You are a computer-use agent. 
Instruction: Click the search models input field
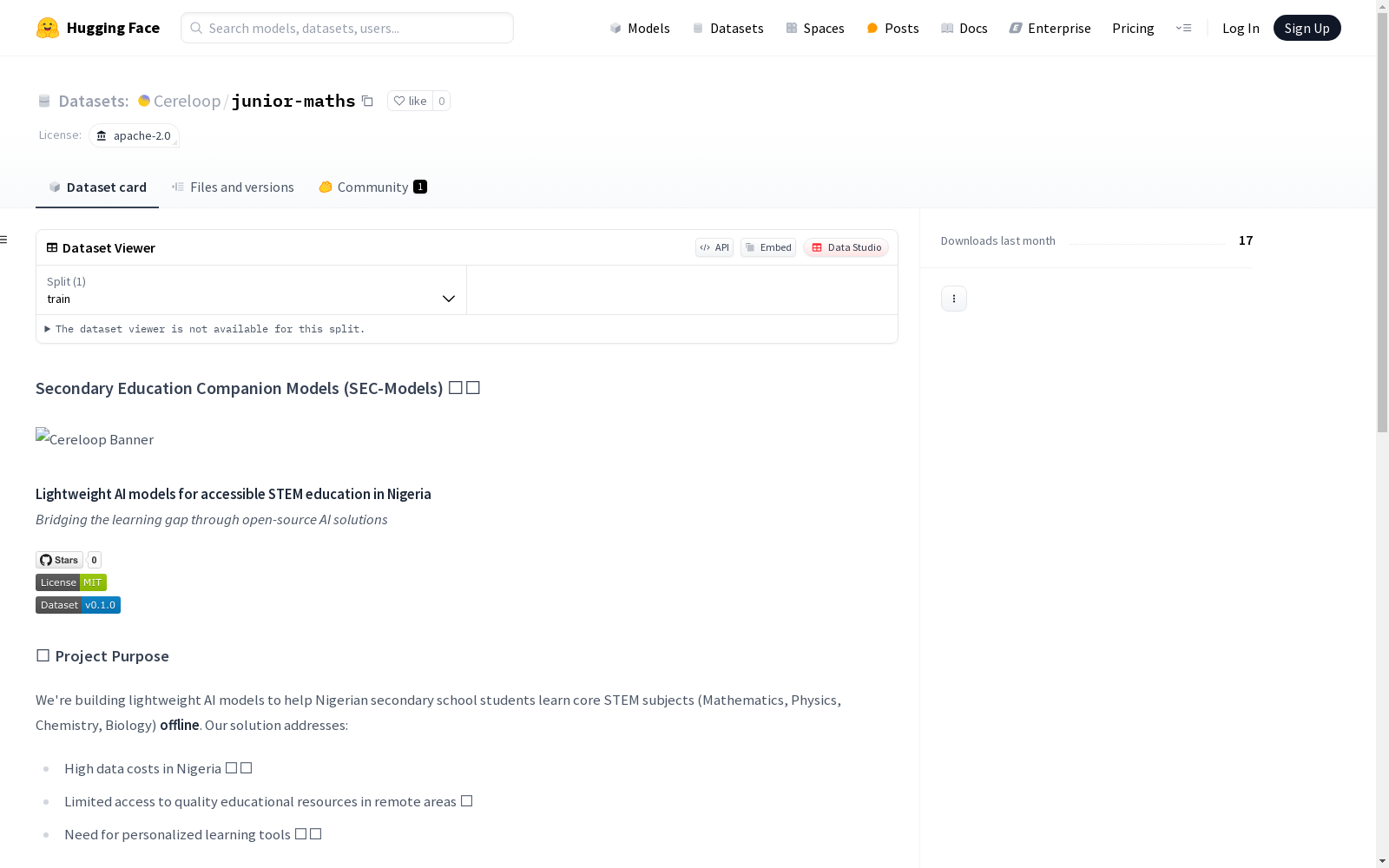click(x=347, y=28)
